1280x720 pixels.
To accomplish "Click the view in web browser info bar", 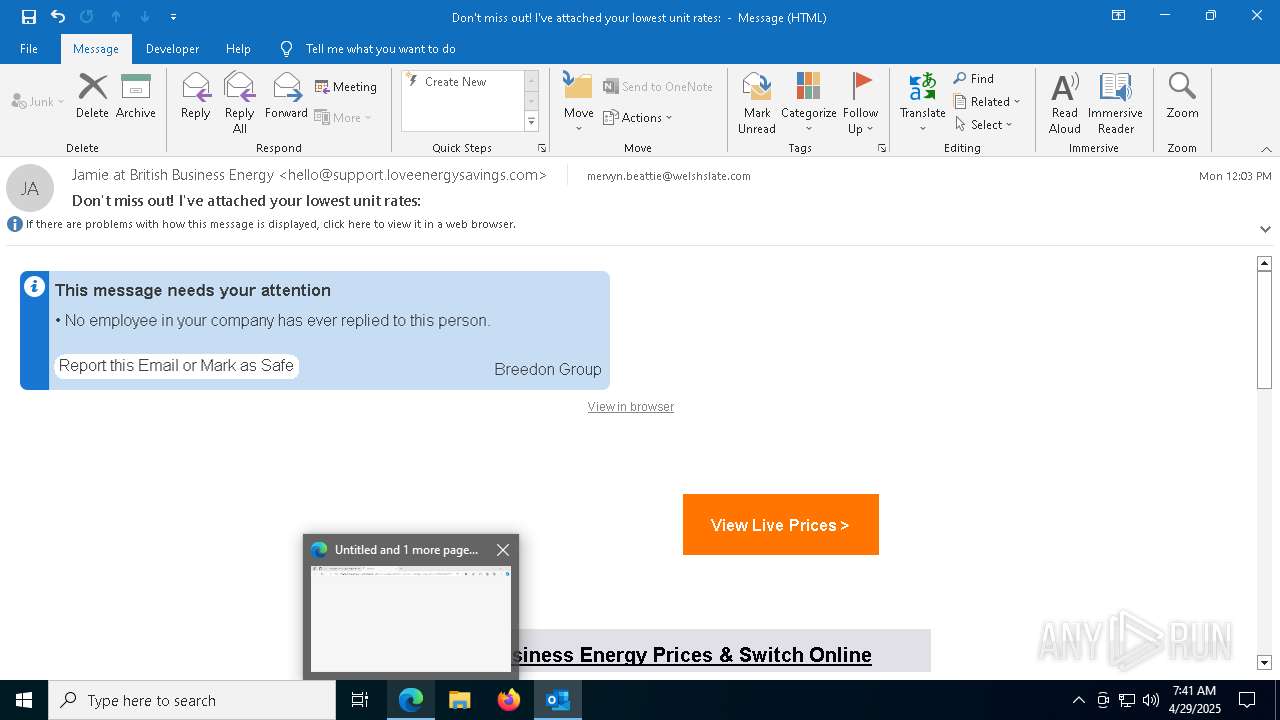I will point(271,224).
